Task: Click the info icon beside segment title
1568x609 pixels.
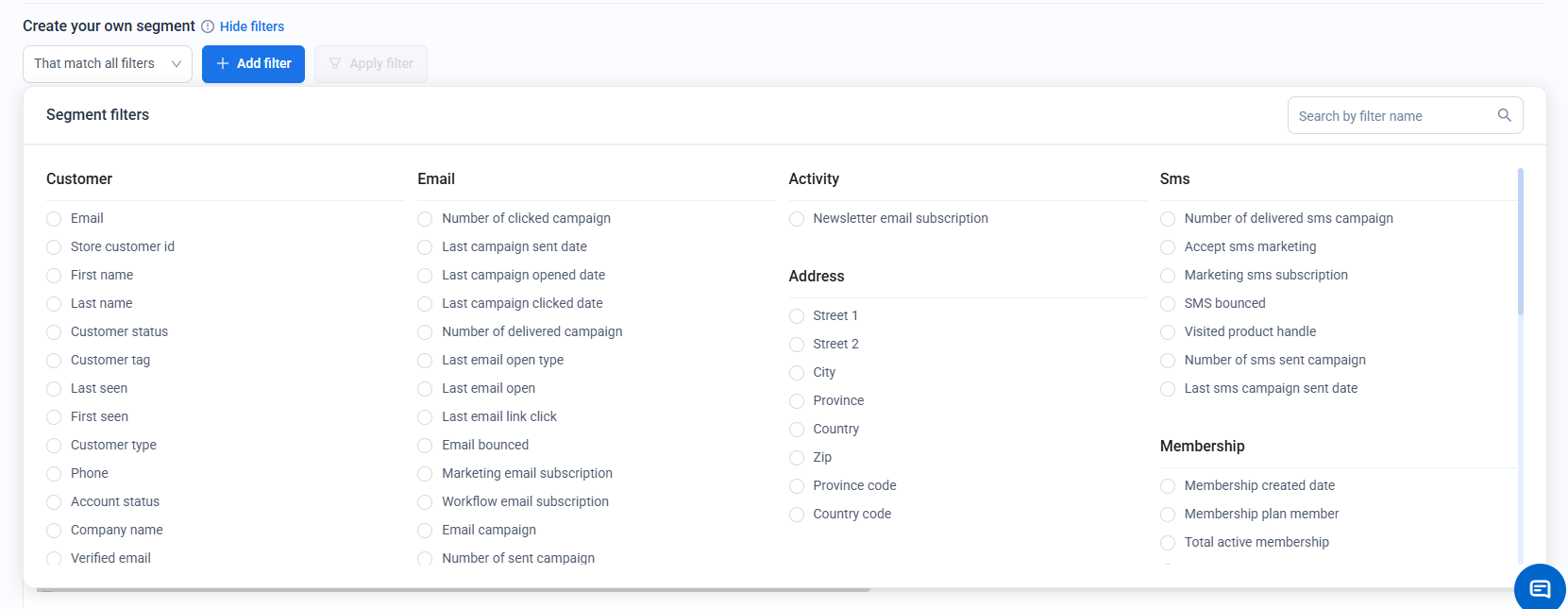Action: 208,26
